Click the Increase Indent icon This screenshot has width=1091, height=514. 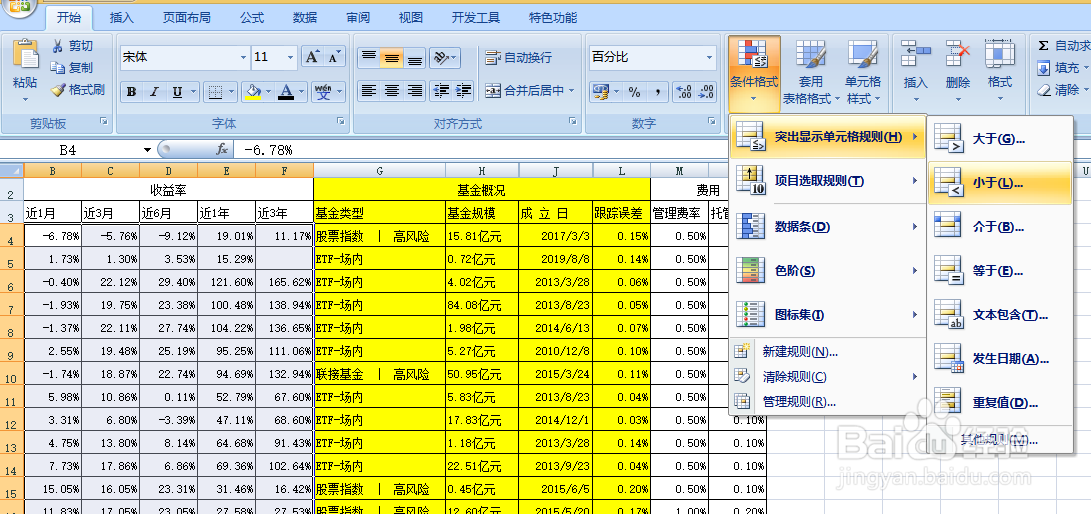463,90
